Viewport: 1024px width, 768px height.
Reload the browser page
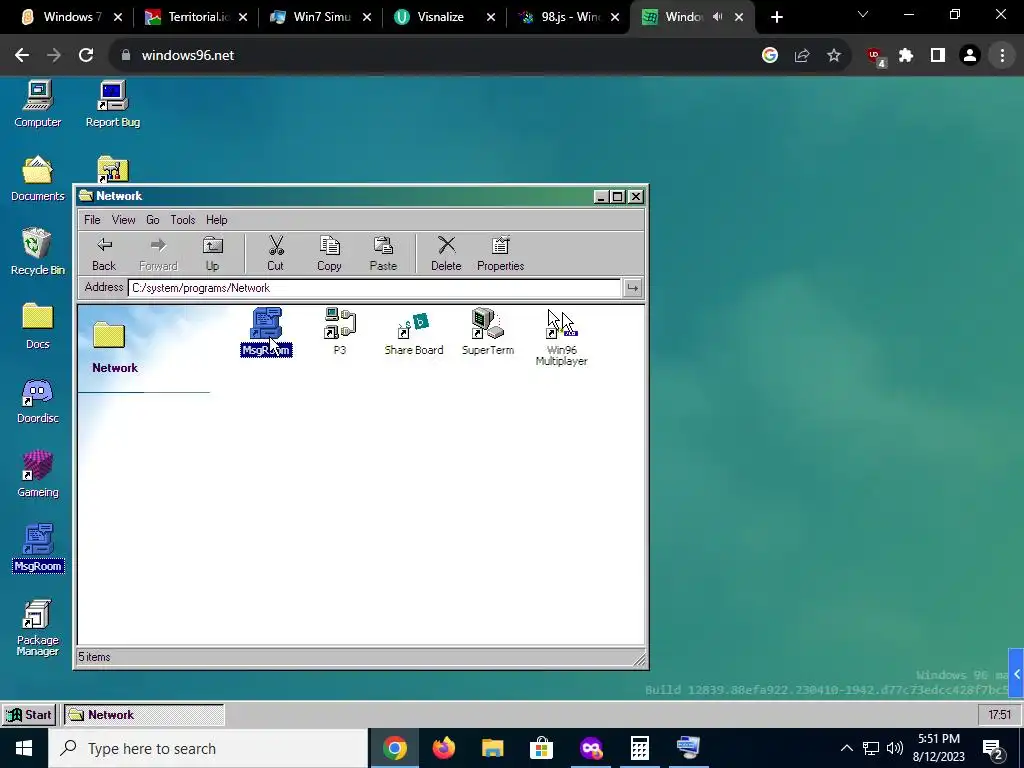[86, 56]
